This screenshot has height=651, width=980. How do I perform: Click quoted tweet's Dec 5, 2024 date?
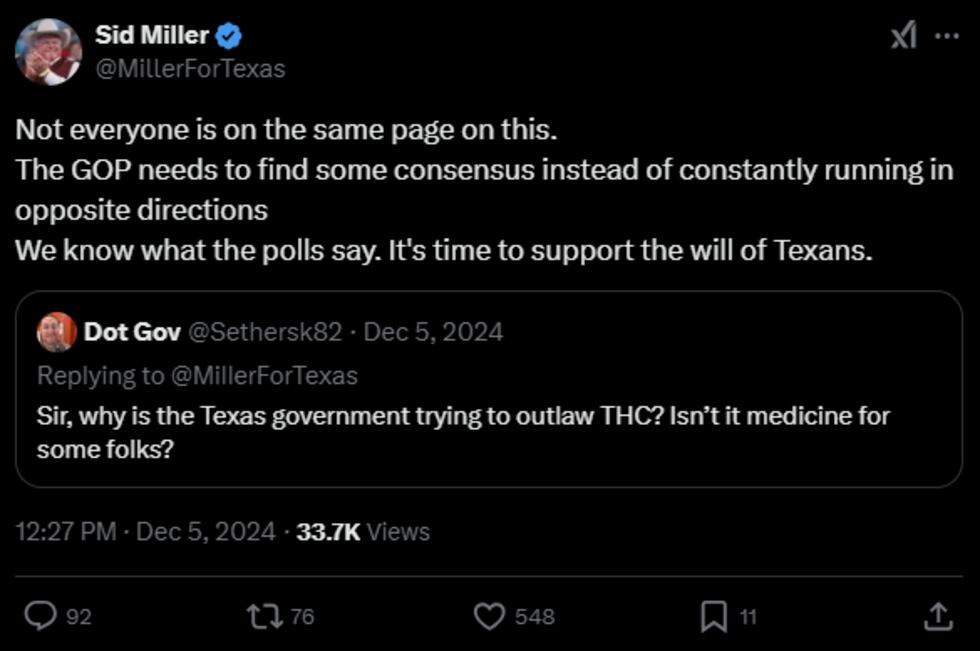coord(433,332)
